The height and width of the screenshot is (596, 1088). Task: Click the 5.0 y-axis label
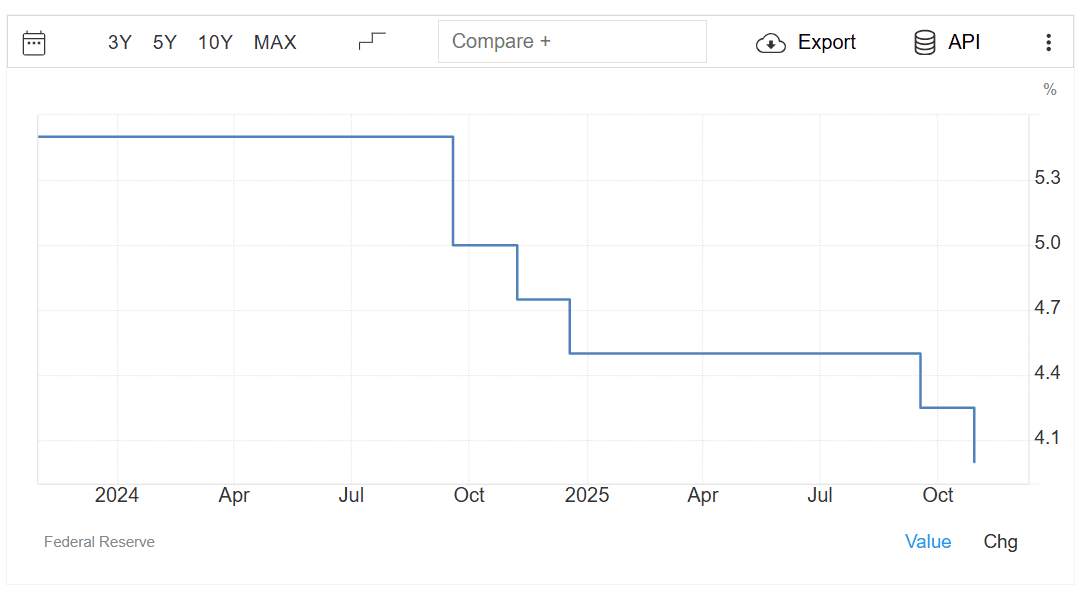click(1047, 243)
